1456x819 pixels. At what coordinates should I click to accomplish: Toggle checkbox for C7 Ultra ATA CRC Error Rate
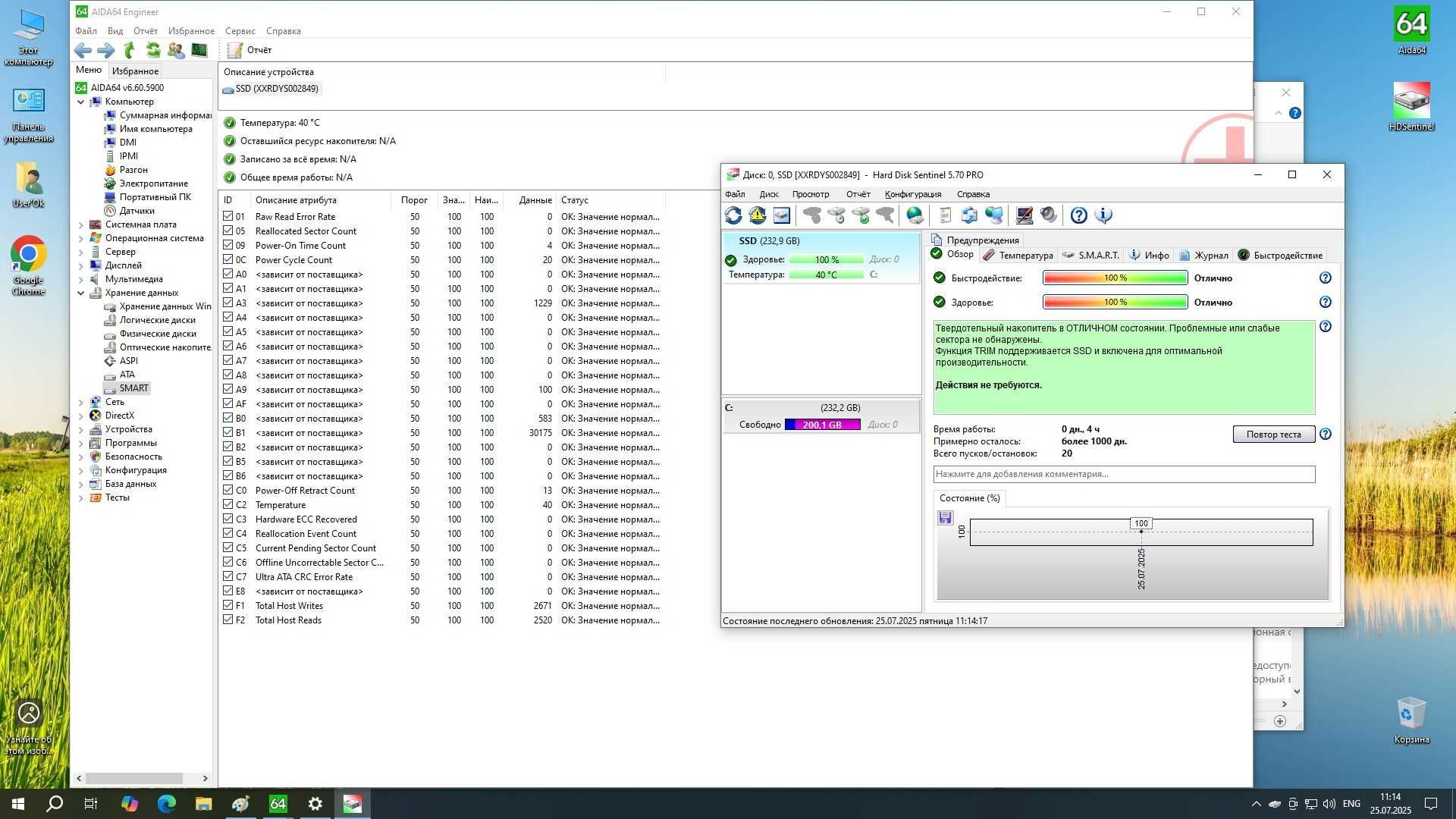(227, 576)
